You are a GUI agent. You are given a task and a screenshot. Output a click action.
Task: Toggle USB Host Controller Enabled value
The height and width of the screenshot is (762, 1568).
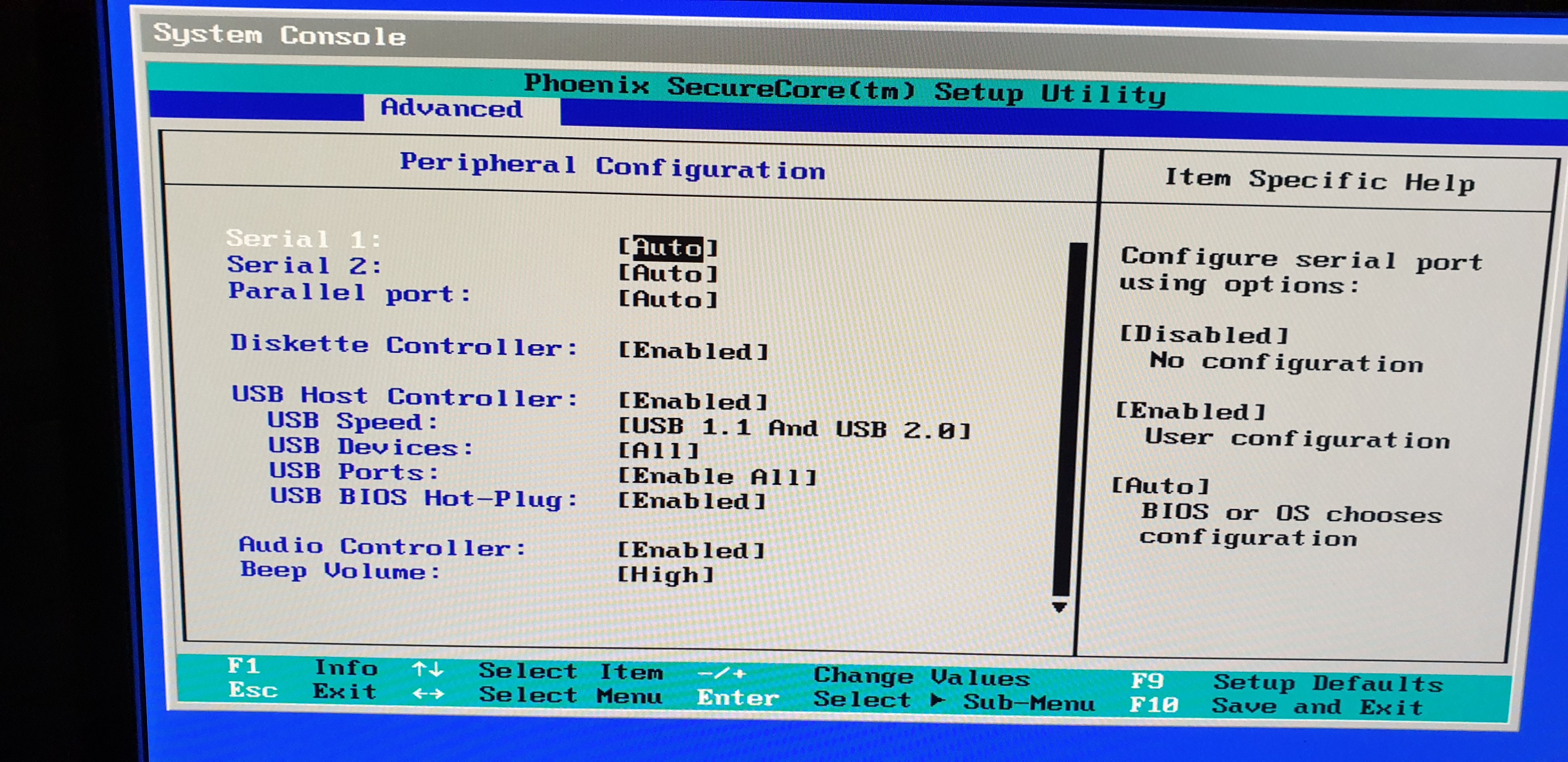coord(693,402)
